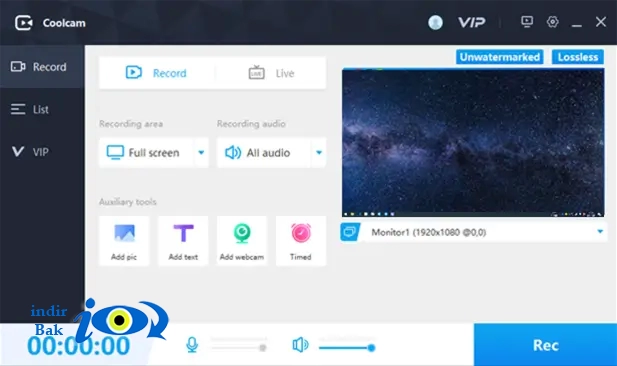This screenshot has height=366, width=617.
Task: Click the Lossless badge
Action: pos(578,57)
